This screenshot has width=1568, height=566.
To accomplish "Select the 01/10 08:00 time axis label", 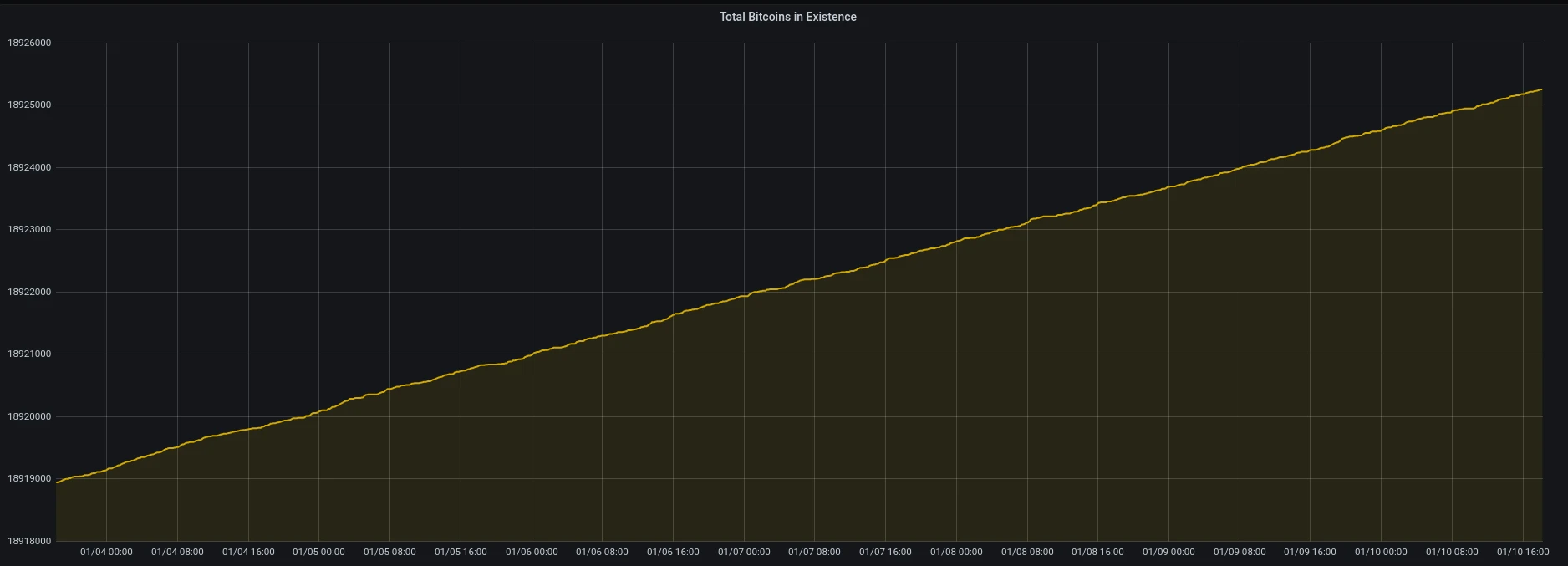I will pos(1452,552).
